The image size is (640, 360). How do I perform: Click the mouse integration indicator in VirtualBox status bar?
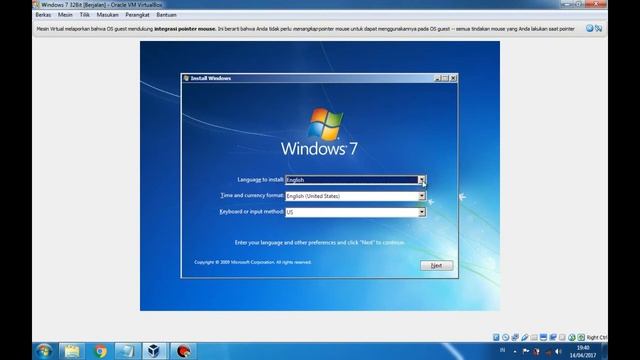point(572,337)
